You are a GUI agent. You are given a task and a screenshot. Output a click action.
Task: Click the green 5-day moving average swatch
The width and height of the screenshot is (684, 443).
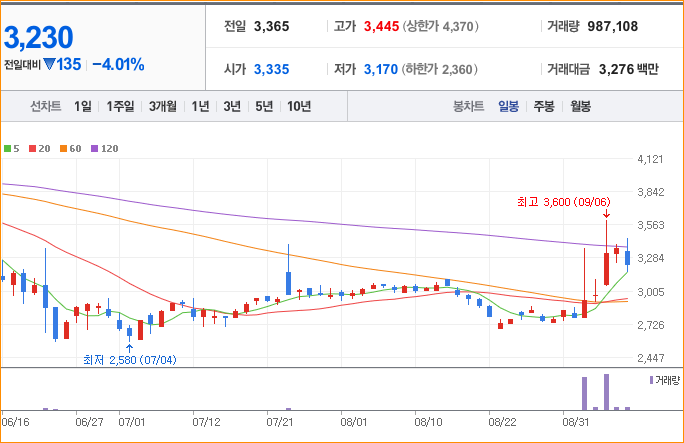coord(7,149)
